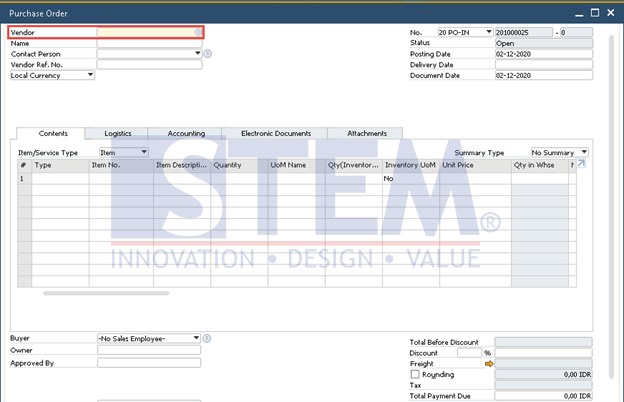Viewport: 624px width, 402px height.
Task: Click the Rounding amount field 0,00 IDR
Action: point(543,374)
